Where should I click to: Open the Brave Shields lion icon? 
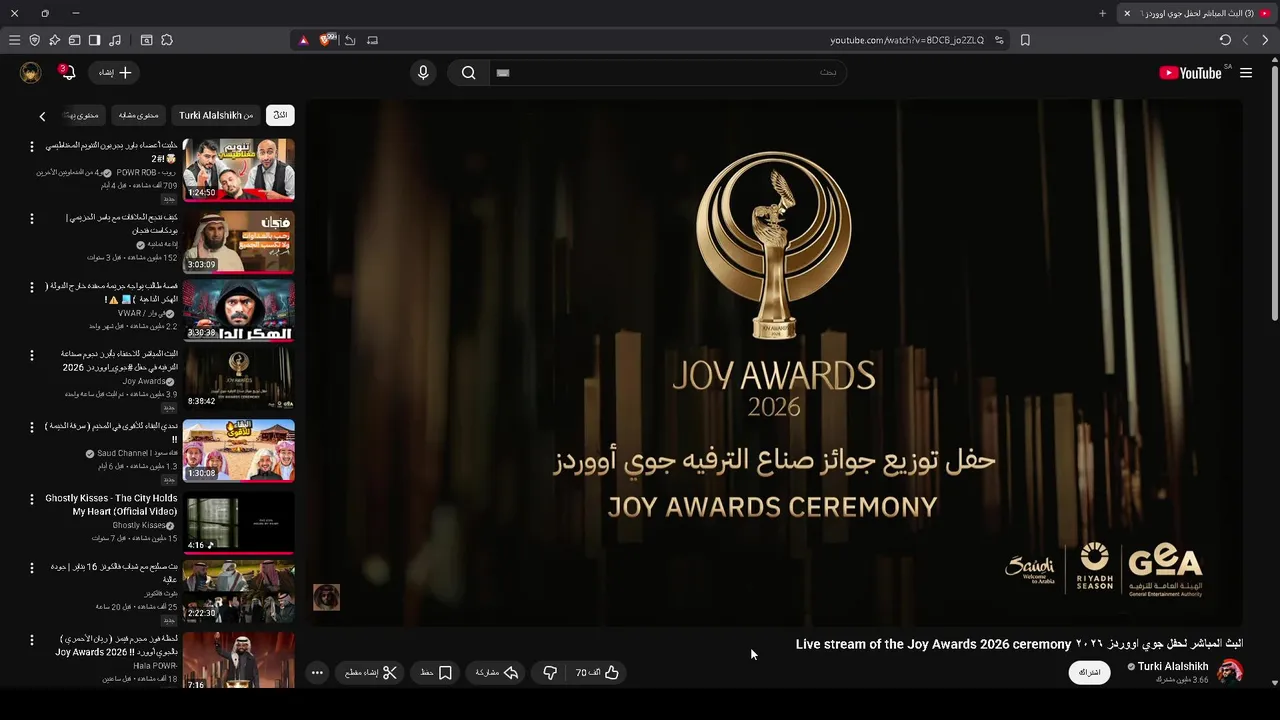[326, 40]
